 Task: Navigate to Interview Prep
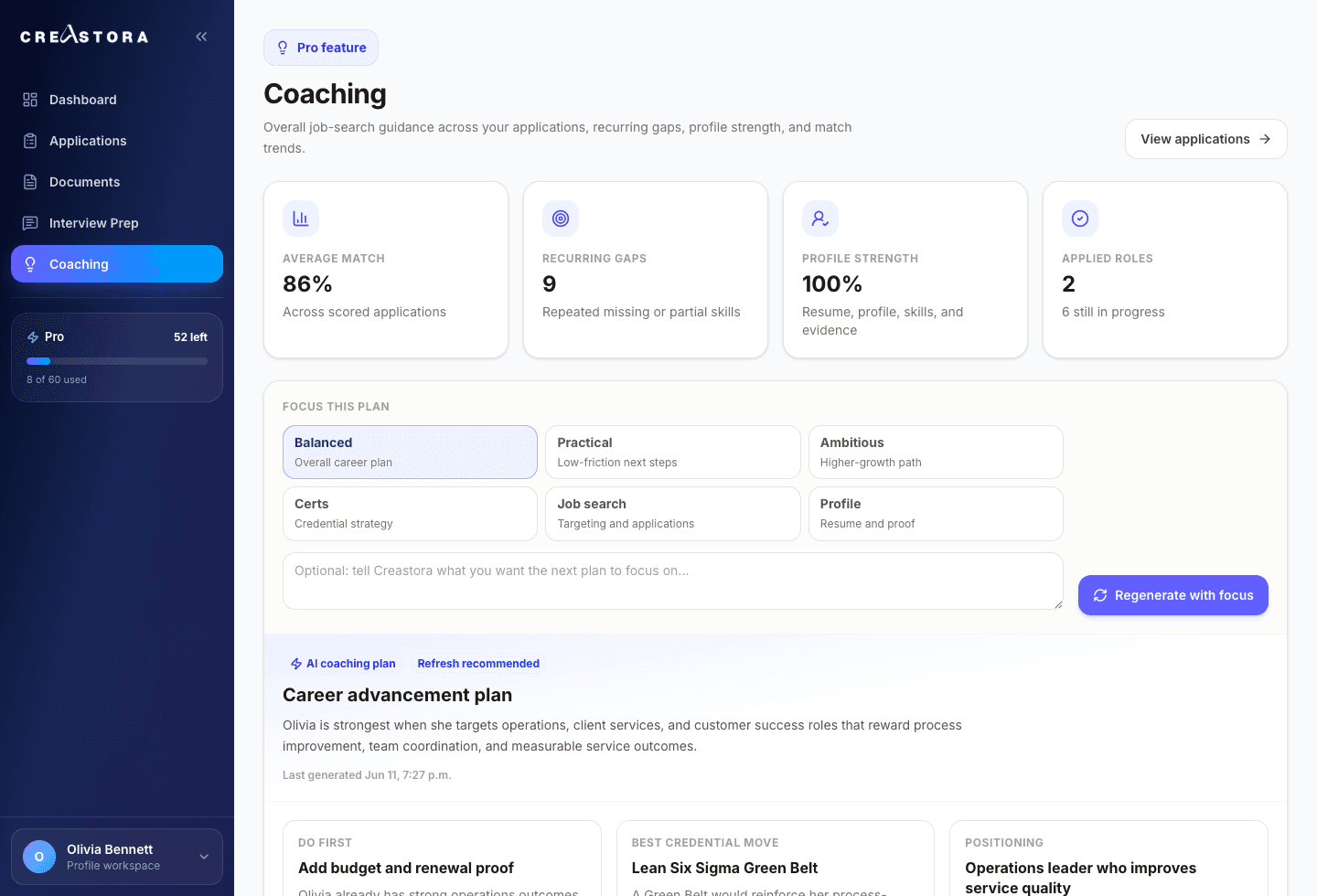[x=117, y=223]
